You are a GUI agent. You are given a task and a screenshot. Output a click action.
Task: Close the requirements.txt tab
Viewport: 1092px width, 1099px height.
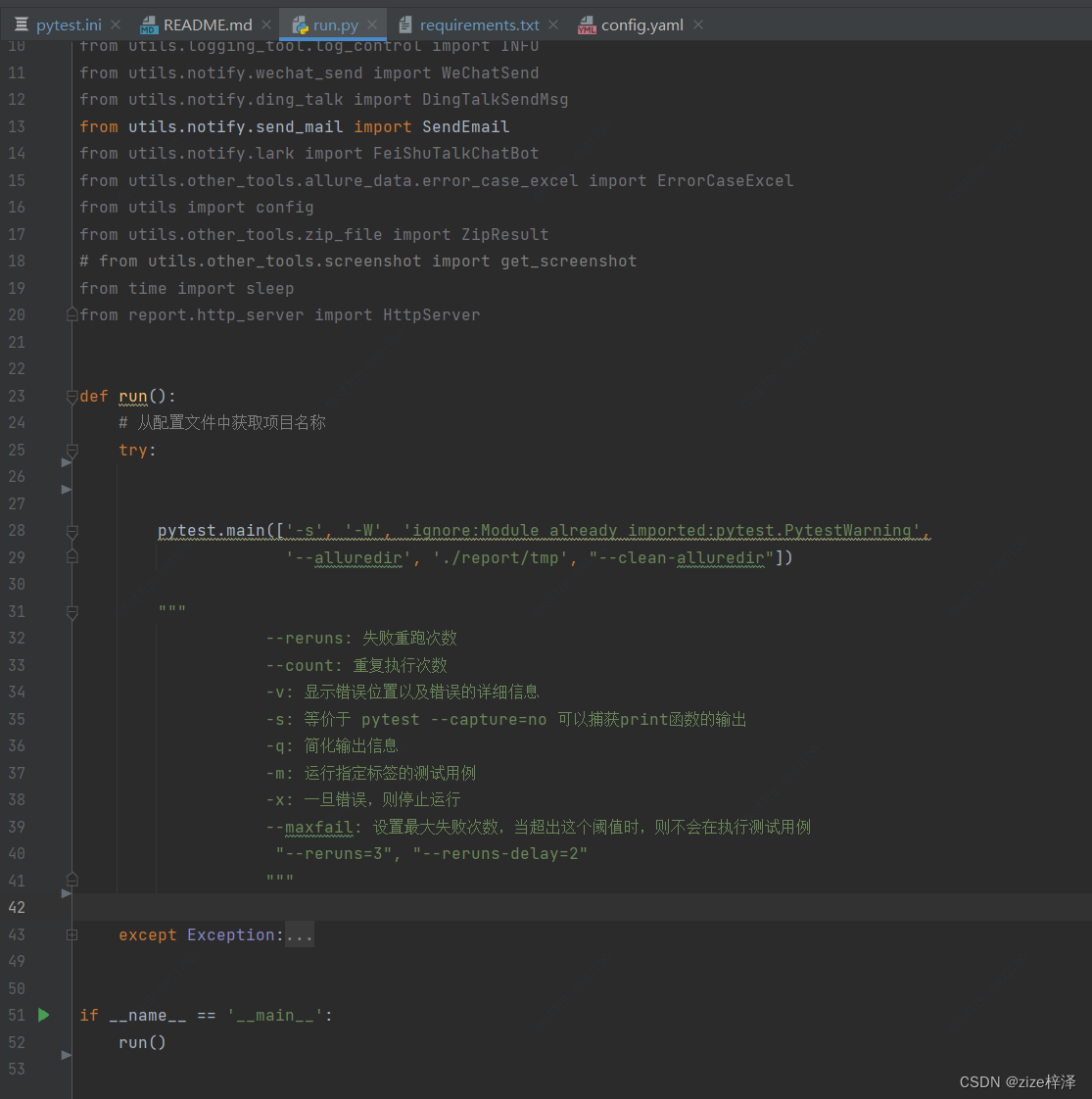coord(553,24)
